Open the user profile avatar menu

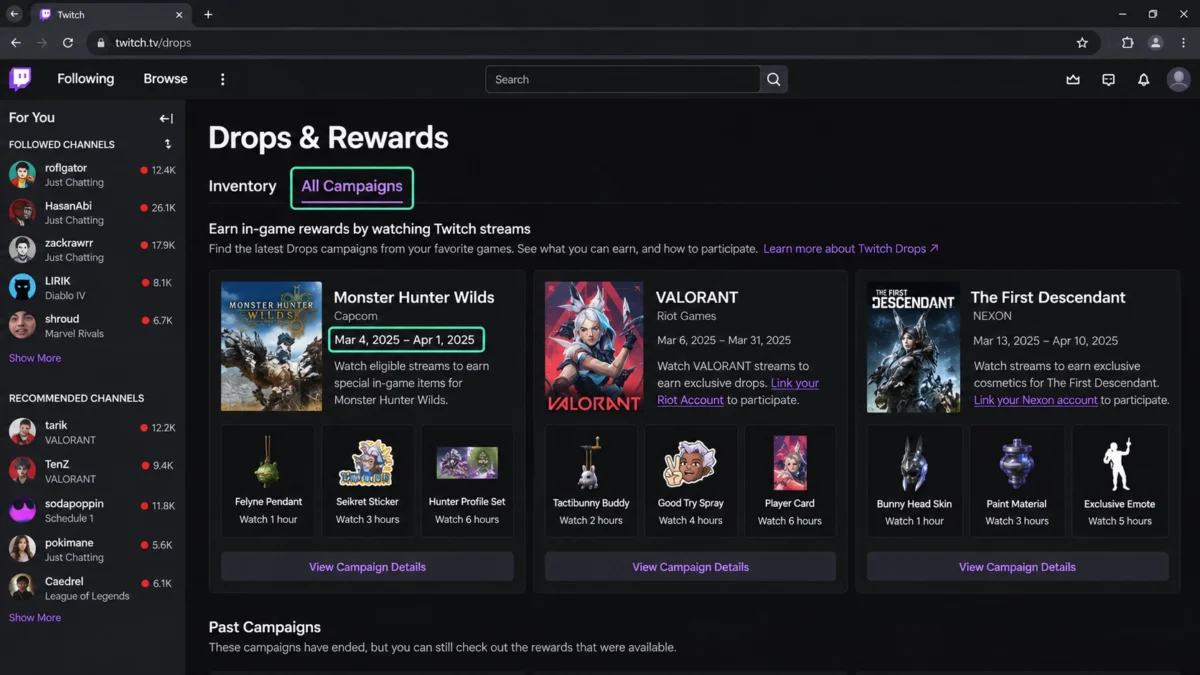[1179, 79]
